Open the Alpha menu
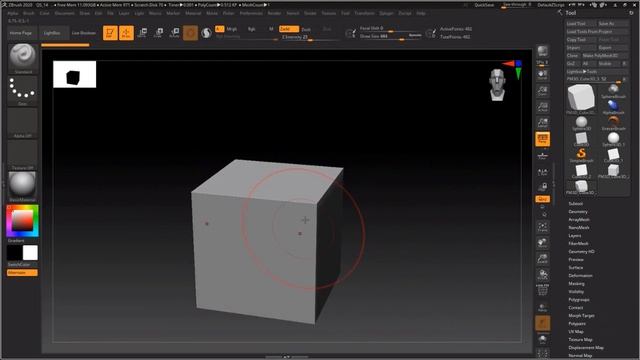The width and height of the screenshot is (640, 360). (13, 13)
